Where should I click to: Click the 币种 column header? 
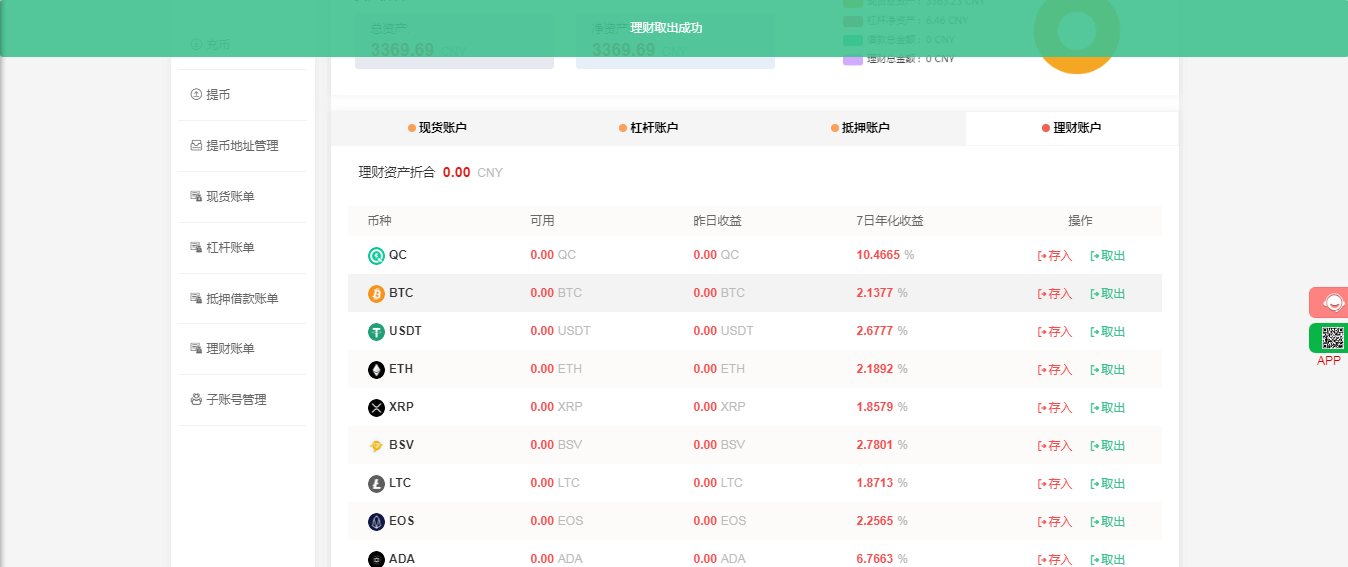click(379, 221)
